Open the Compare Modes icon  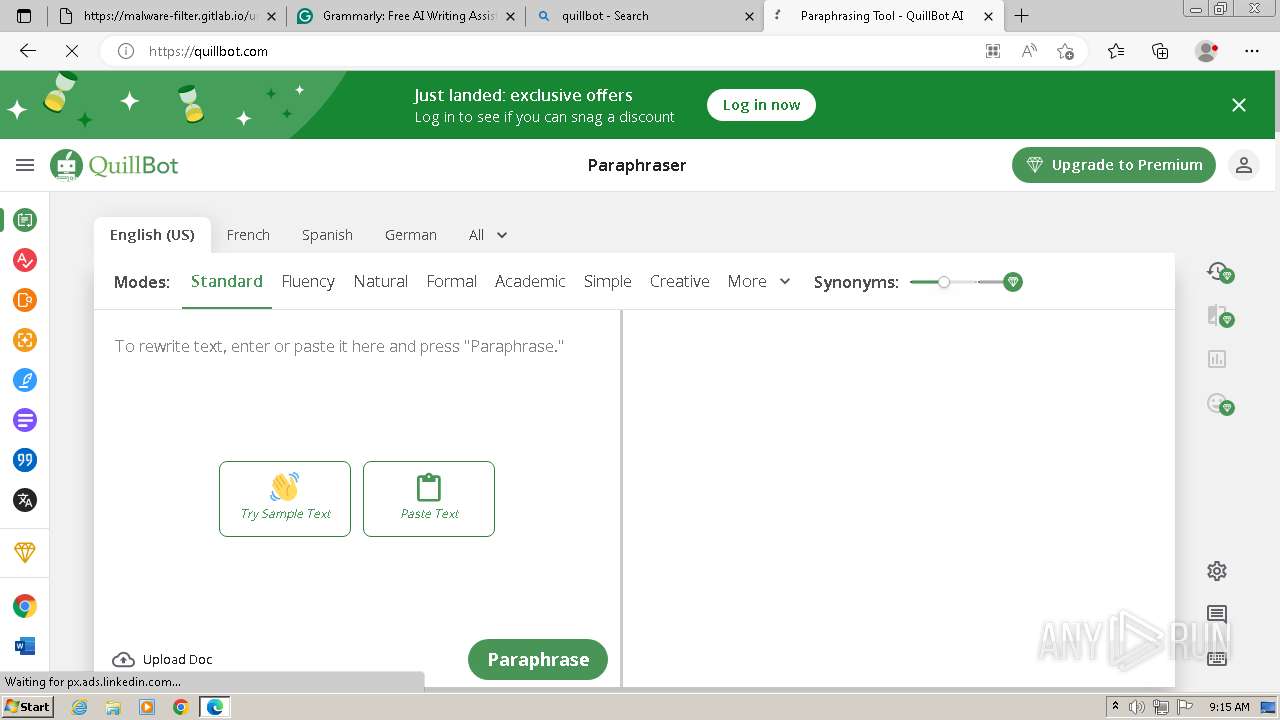coord(1219,316)
